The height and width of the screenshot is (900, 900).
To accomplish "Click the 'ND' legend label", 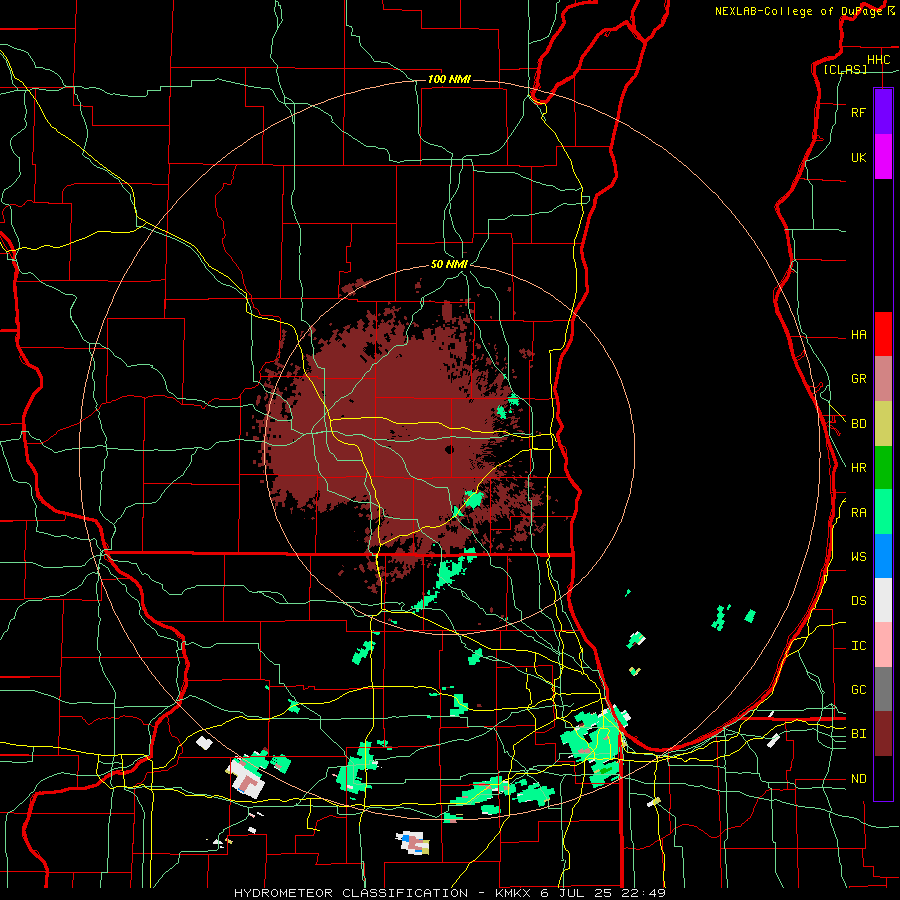I will pos(858,779).
